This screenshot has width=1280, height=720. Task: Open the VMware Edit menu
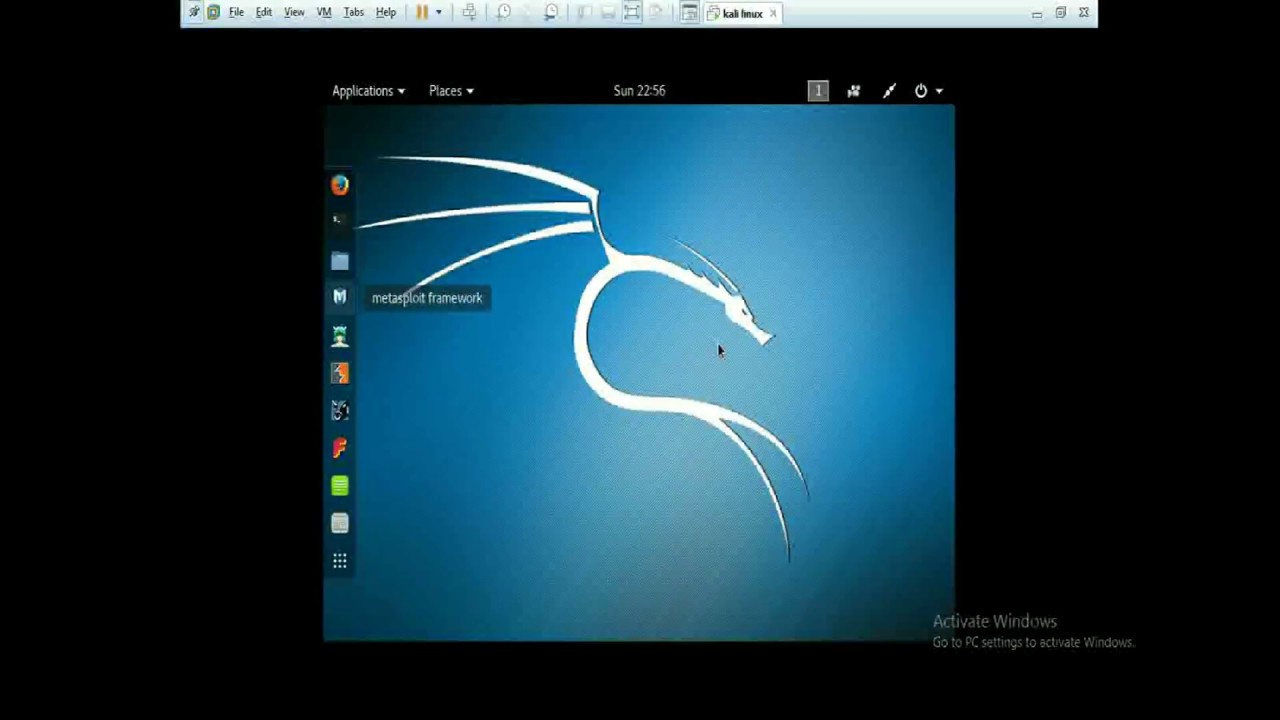pos(264,13)
